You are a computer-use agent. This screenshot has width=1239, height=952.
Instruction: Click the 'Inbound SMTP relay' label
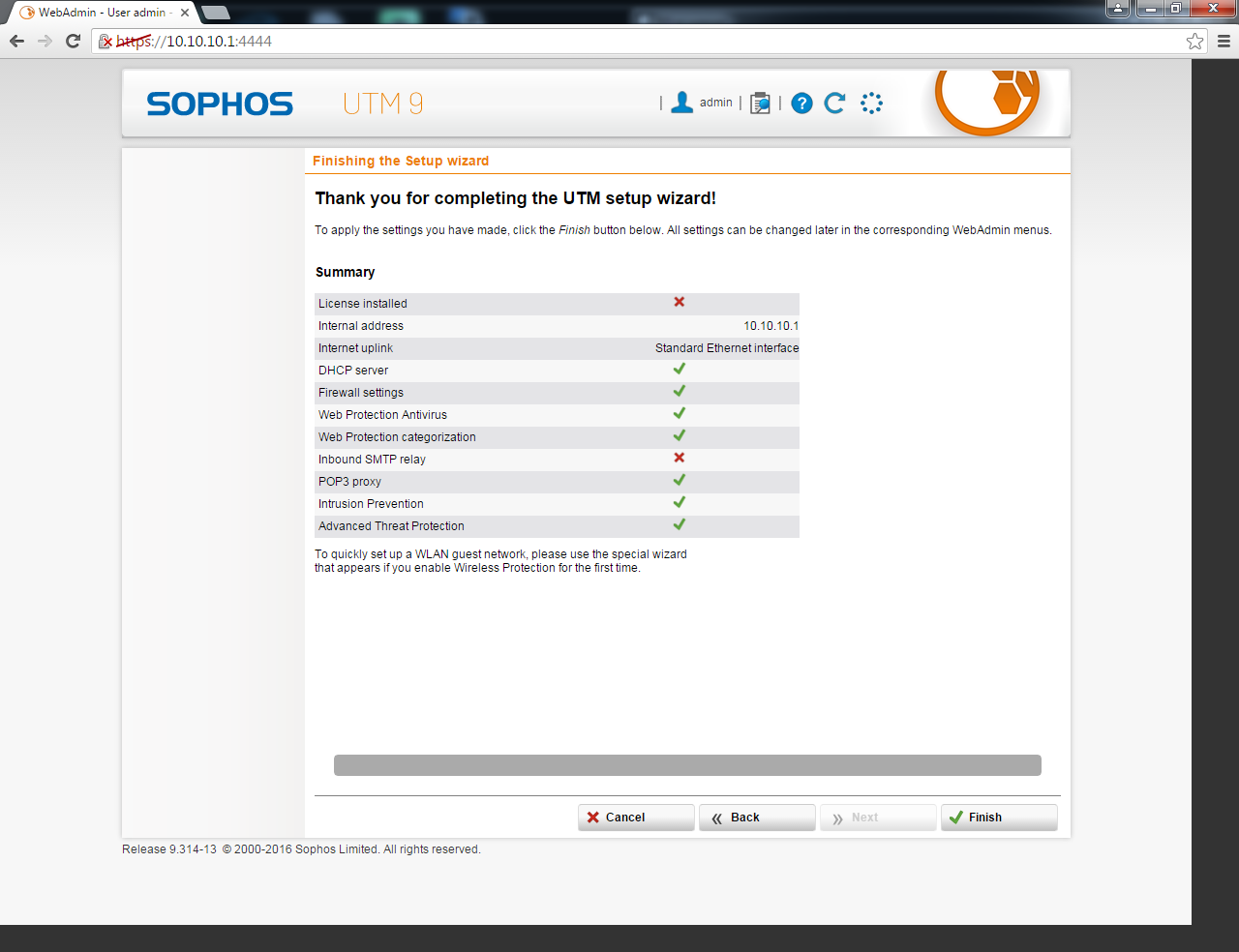pos(372,460)
